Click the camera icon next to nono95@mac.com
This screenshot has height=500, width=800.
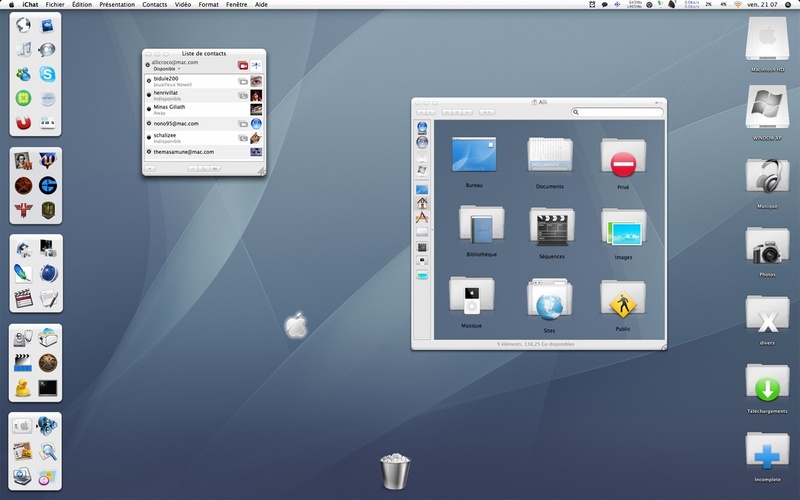click(x=243, y=124)
